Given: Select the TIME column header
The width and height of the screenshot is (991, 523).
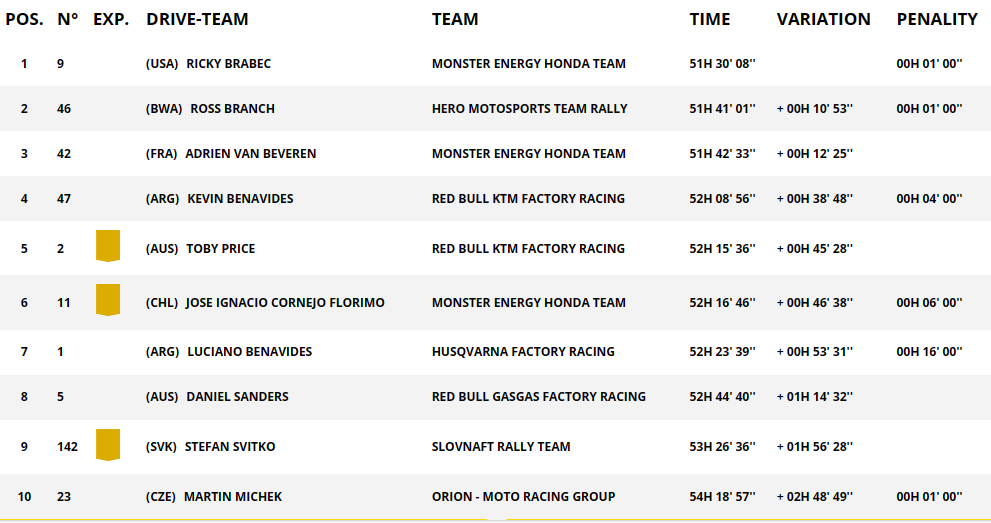Looking at the screenshot, I should [710, 19].
